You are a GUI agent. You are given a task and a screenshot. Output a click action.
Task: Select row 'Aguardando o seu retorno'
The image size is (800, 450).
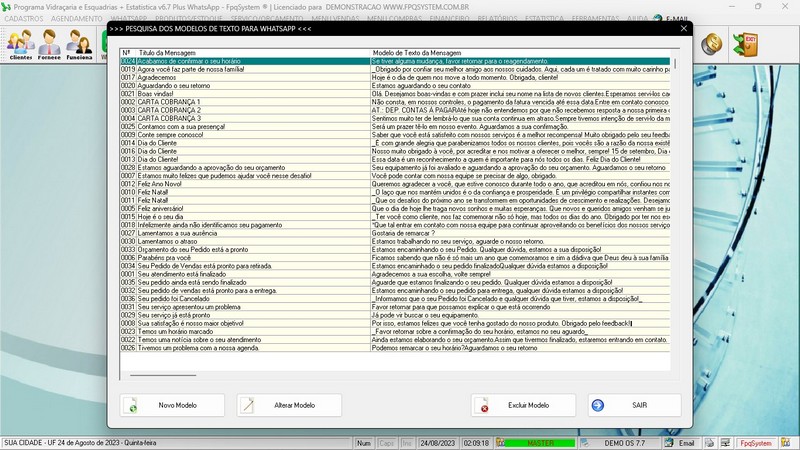click(x=395, y=86)
